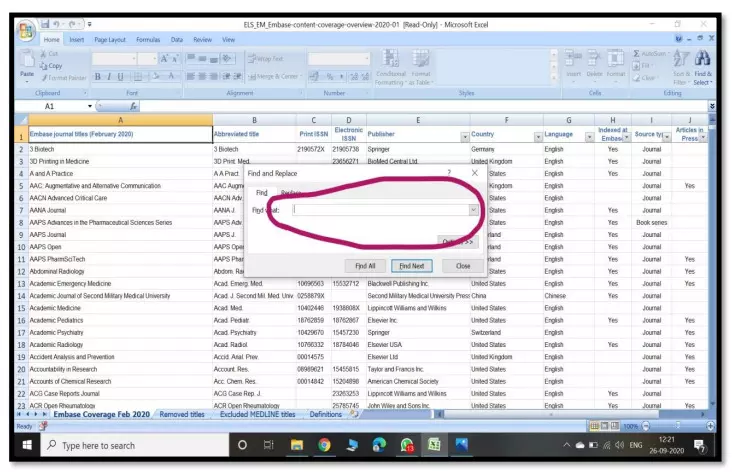Open the Publisher column filter dropdown
The height and width of the screenshot is (472, 732).
point(463,136)
